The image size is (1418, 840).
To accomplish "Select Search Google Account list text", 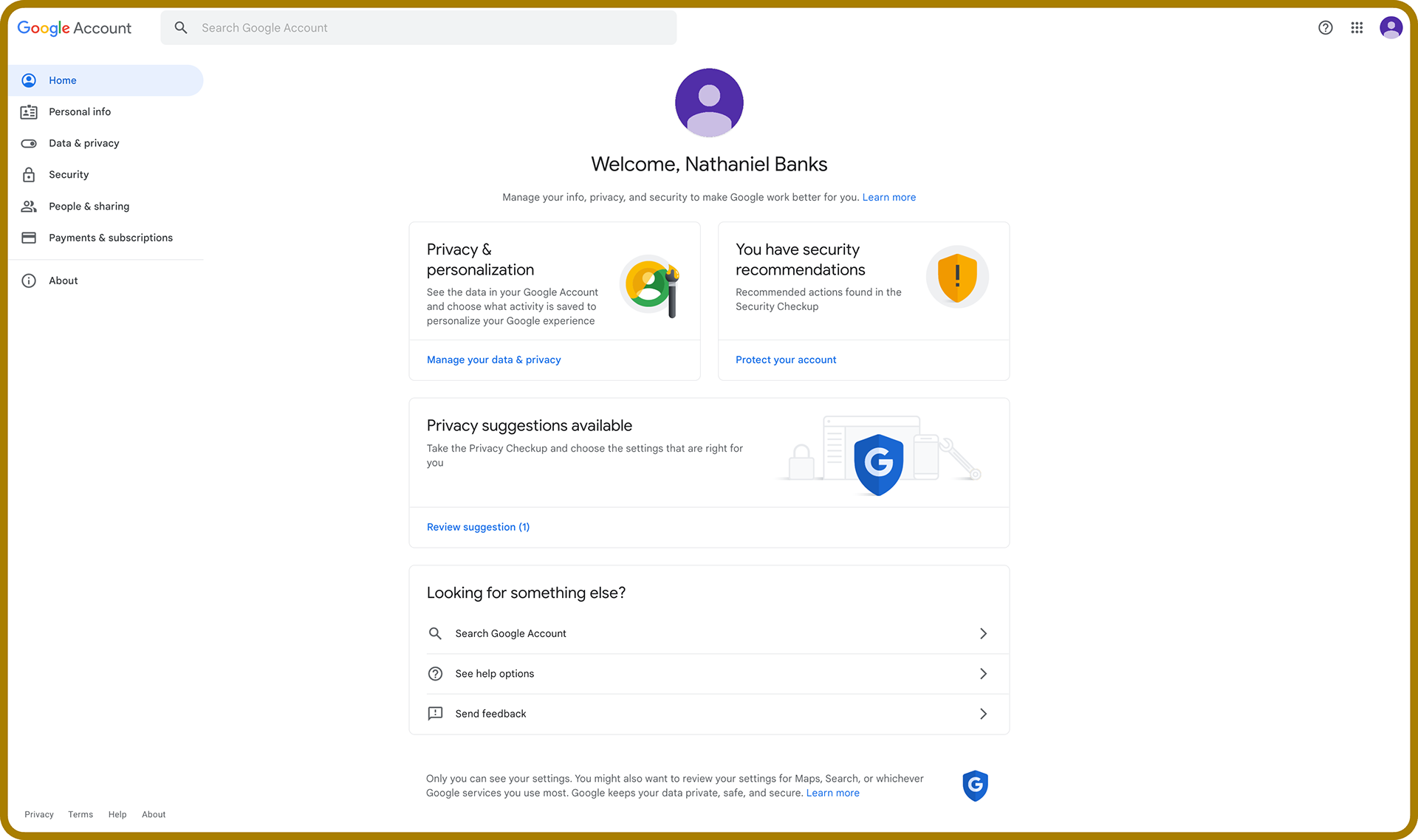I will pyautogui.click(x=510, y=634).
